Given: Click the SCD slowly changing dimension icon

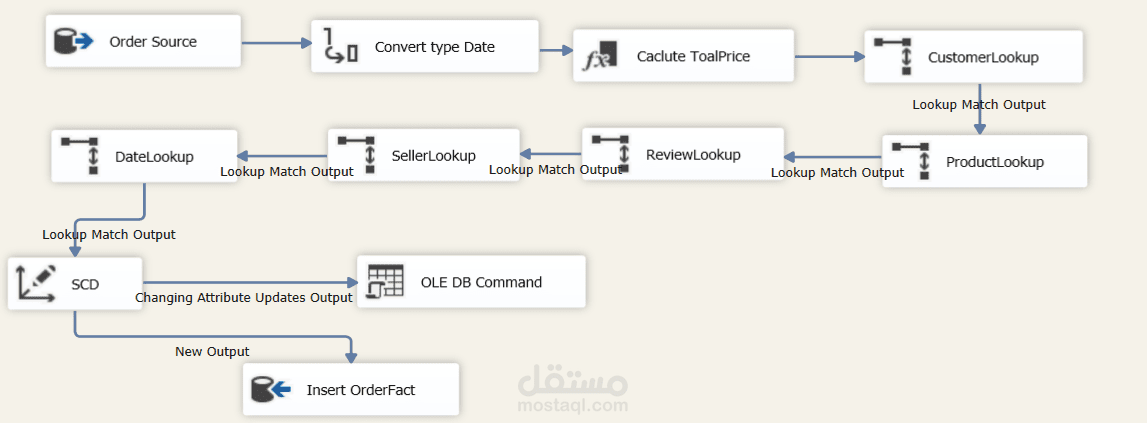Looking at the screenshot, I should pyautogui.click(x=38, y=283).
